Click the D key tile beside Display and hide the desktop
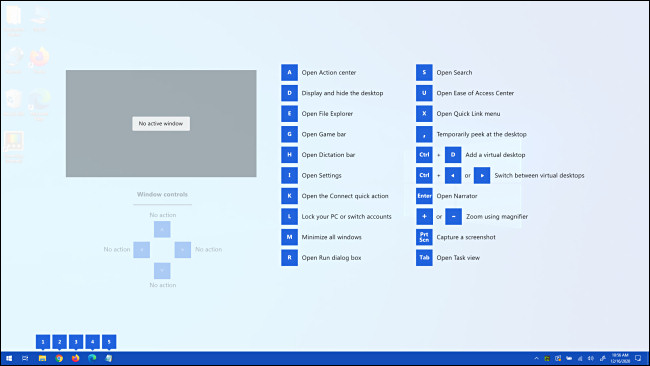Viewport: 650px width, 366px height. click(x=289, y=93)
